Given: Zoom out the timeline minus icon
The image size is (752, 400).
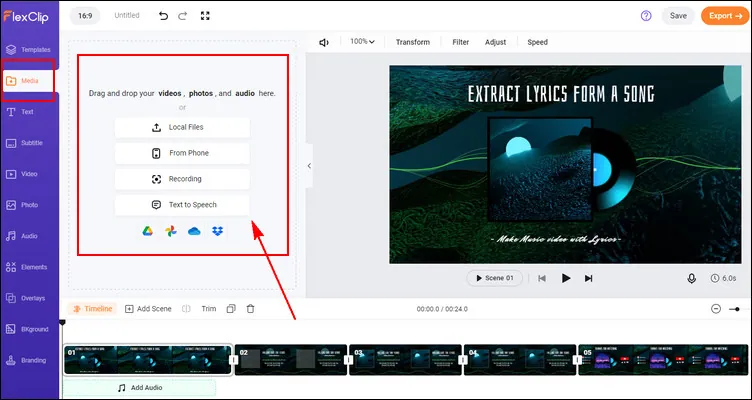Looking at the screenshot, I should [716, 309].
